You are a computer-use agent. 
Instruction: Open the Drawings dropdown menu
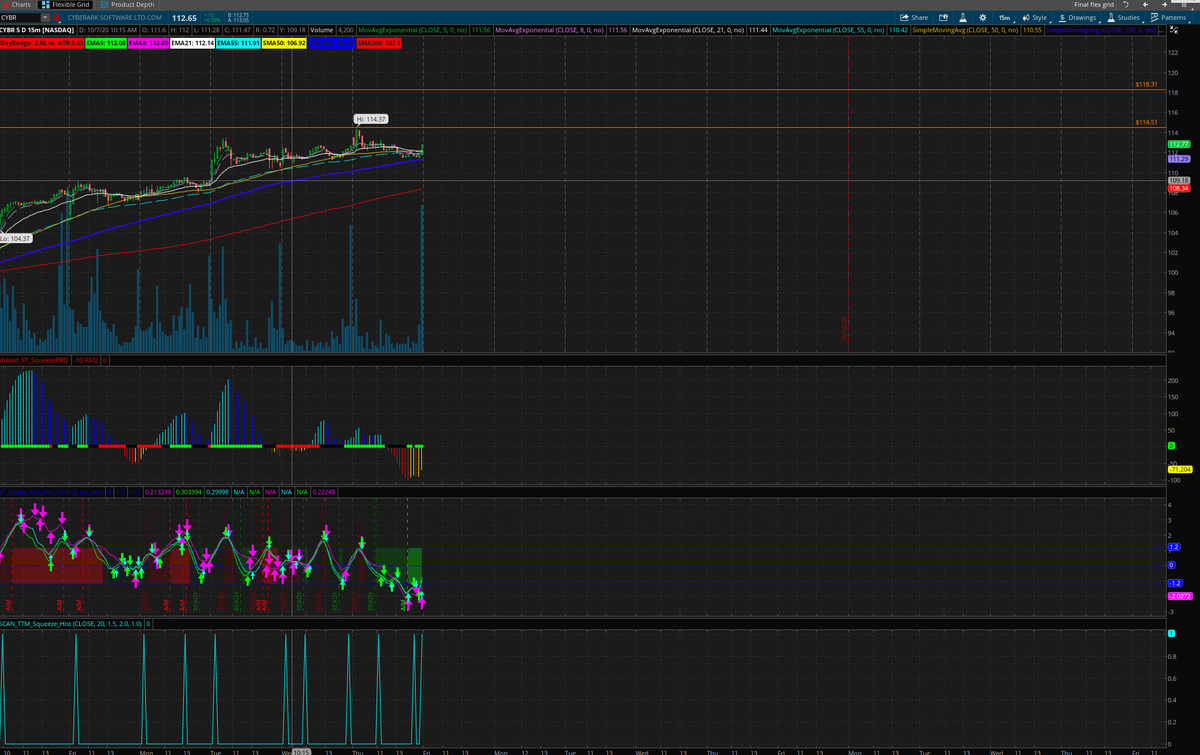tap(1077, 18)
